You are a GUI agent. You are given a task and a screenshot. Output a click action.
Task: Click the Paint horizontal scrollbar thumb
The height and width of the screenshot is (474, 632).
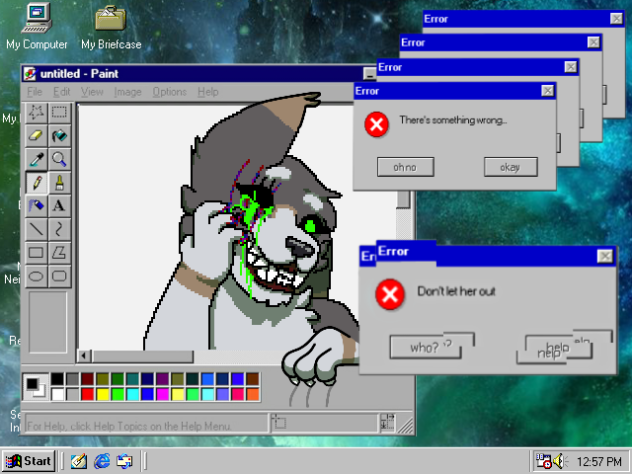(143, 356)
